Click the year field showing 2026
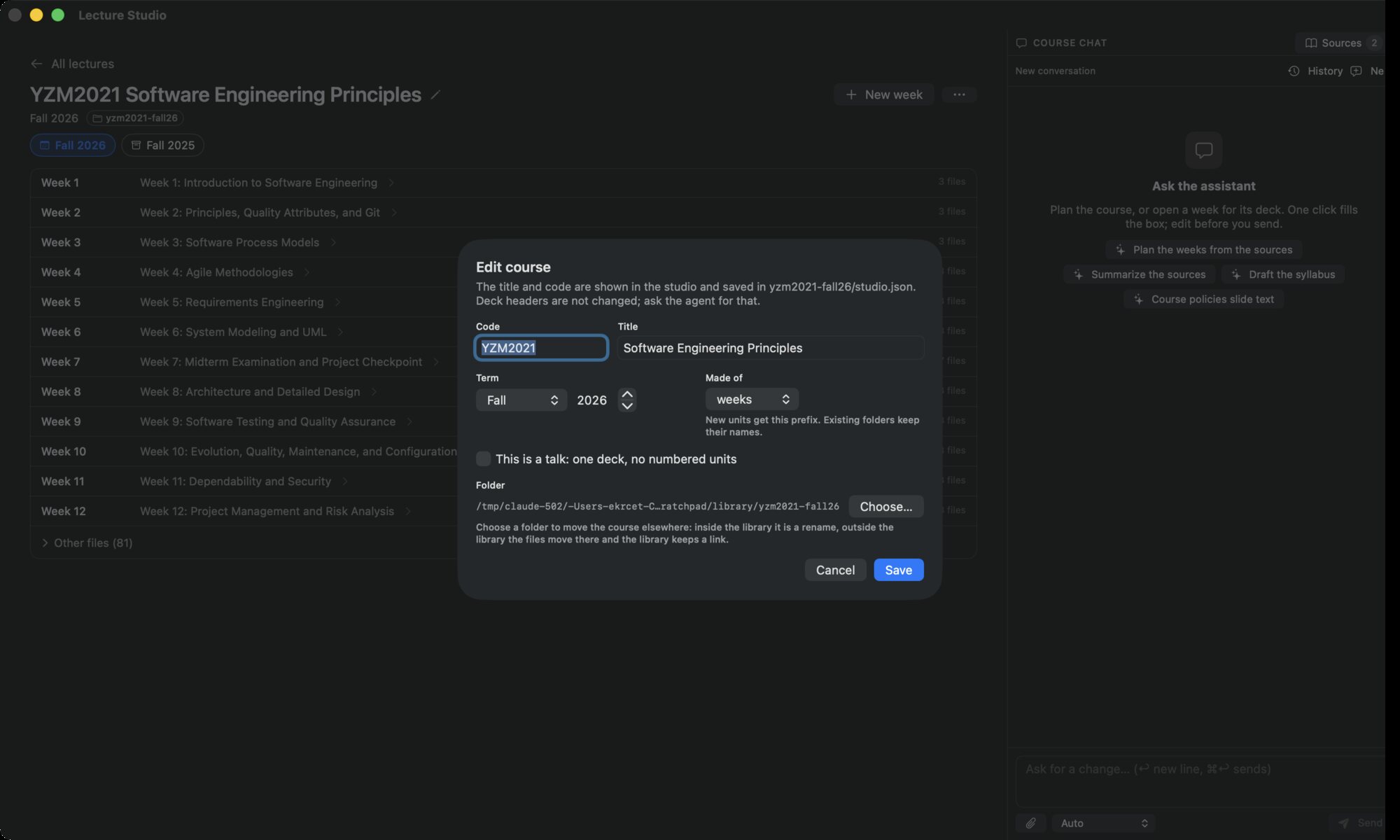1400x840 pixels. coord(592,400)
